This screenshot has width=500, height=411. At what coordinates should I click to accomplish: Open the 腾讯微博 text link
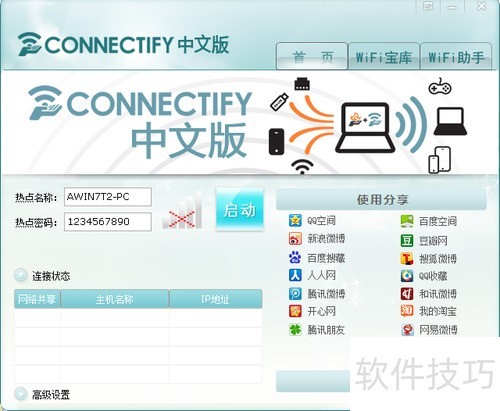click(x=326, y=294)
